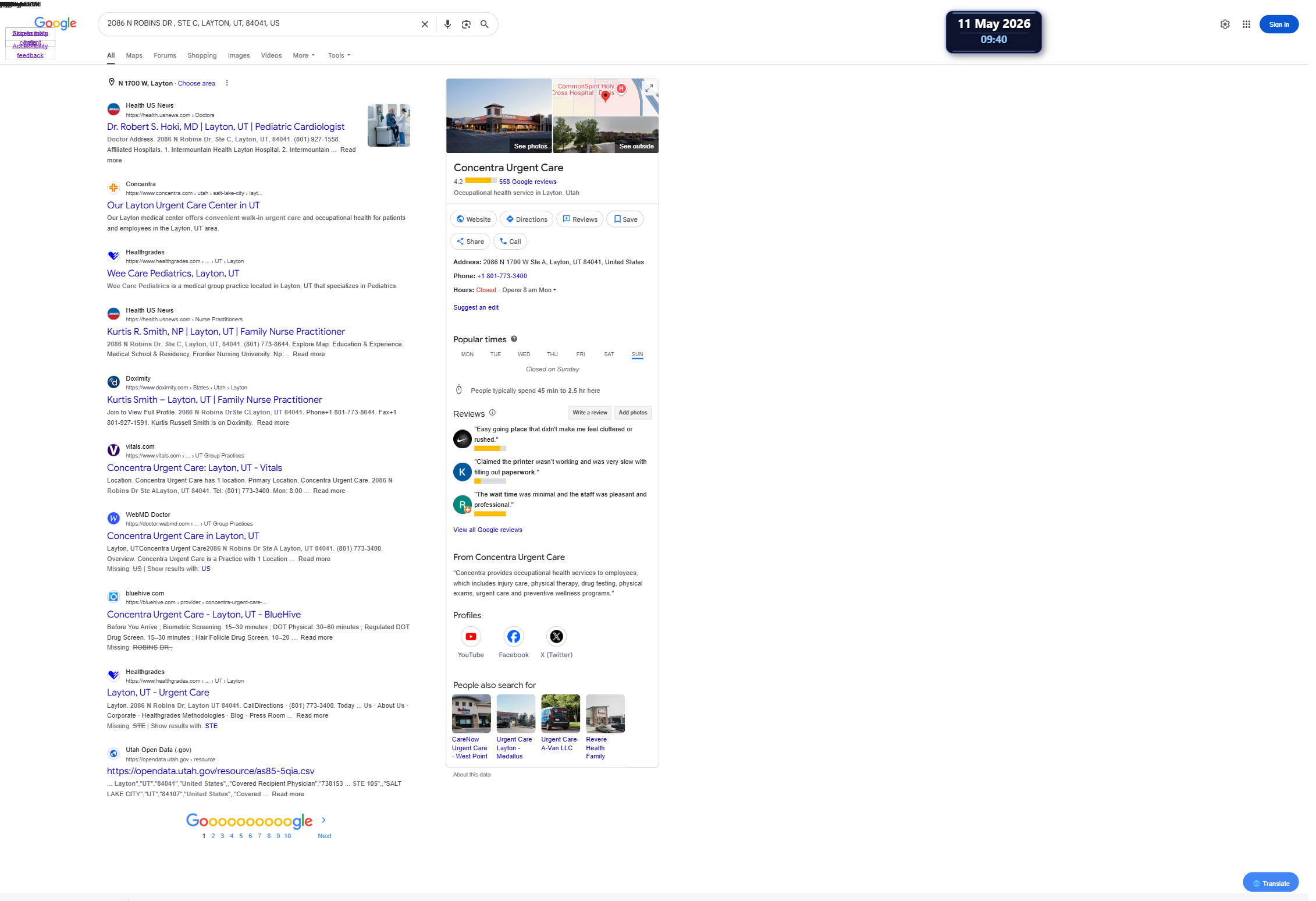
Task: Click the vitals.com favicon
Action: (x=113, y=450)
